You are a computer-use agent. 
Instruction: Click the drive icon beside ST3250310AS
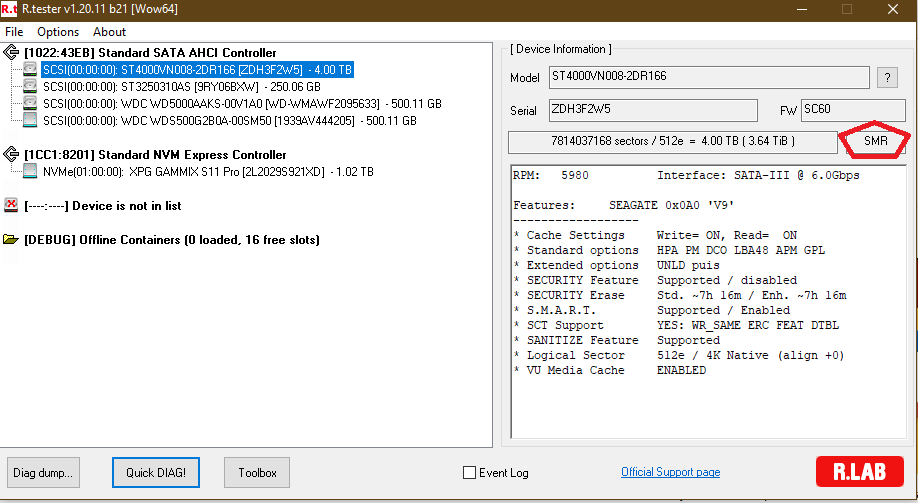point(30,87)
